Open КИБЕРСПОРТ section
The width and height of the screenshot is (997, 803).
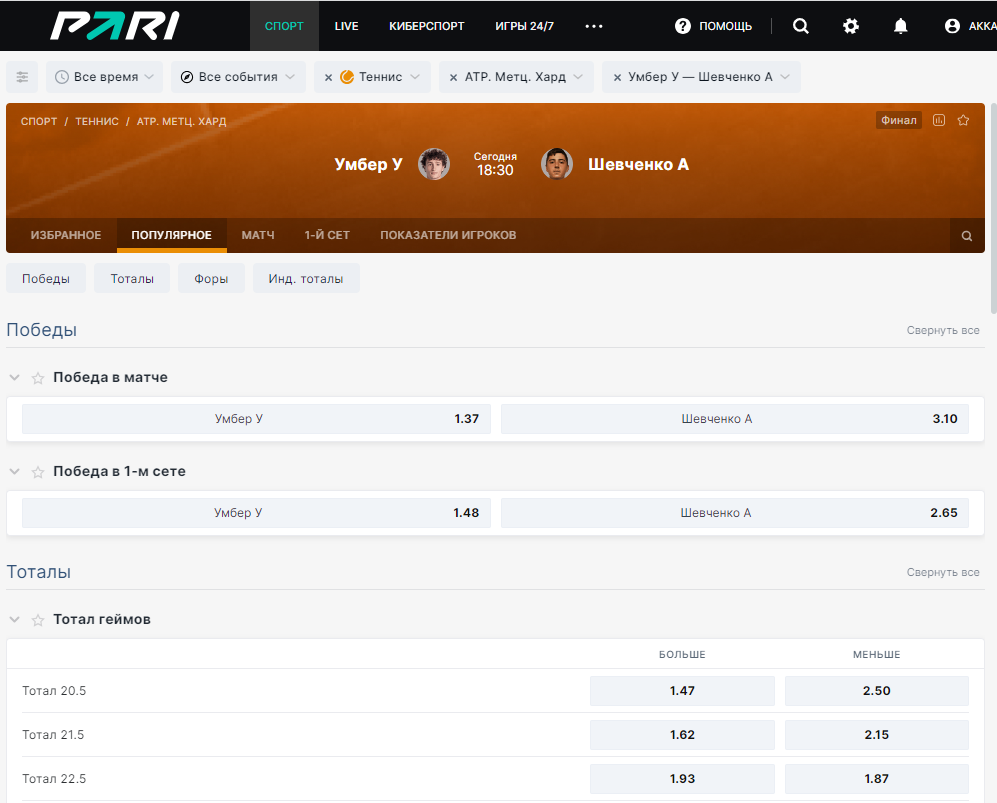coord(427,26)
